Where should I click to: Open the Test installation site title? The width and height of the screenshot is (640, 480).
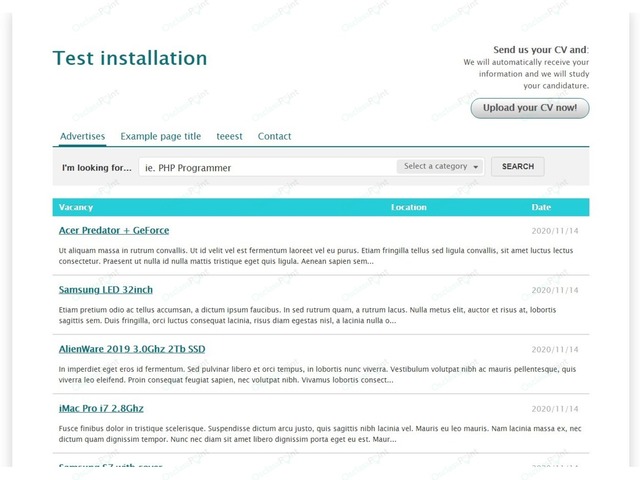(x=130, y=58)
